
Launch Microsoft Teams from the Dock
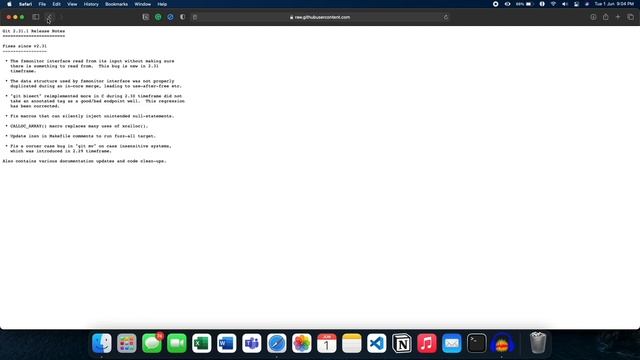tap(251, 343)
